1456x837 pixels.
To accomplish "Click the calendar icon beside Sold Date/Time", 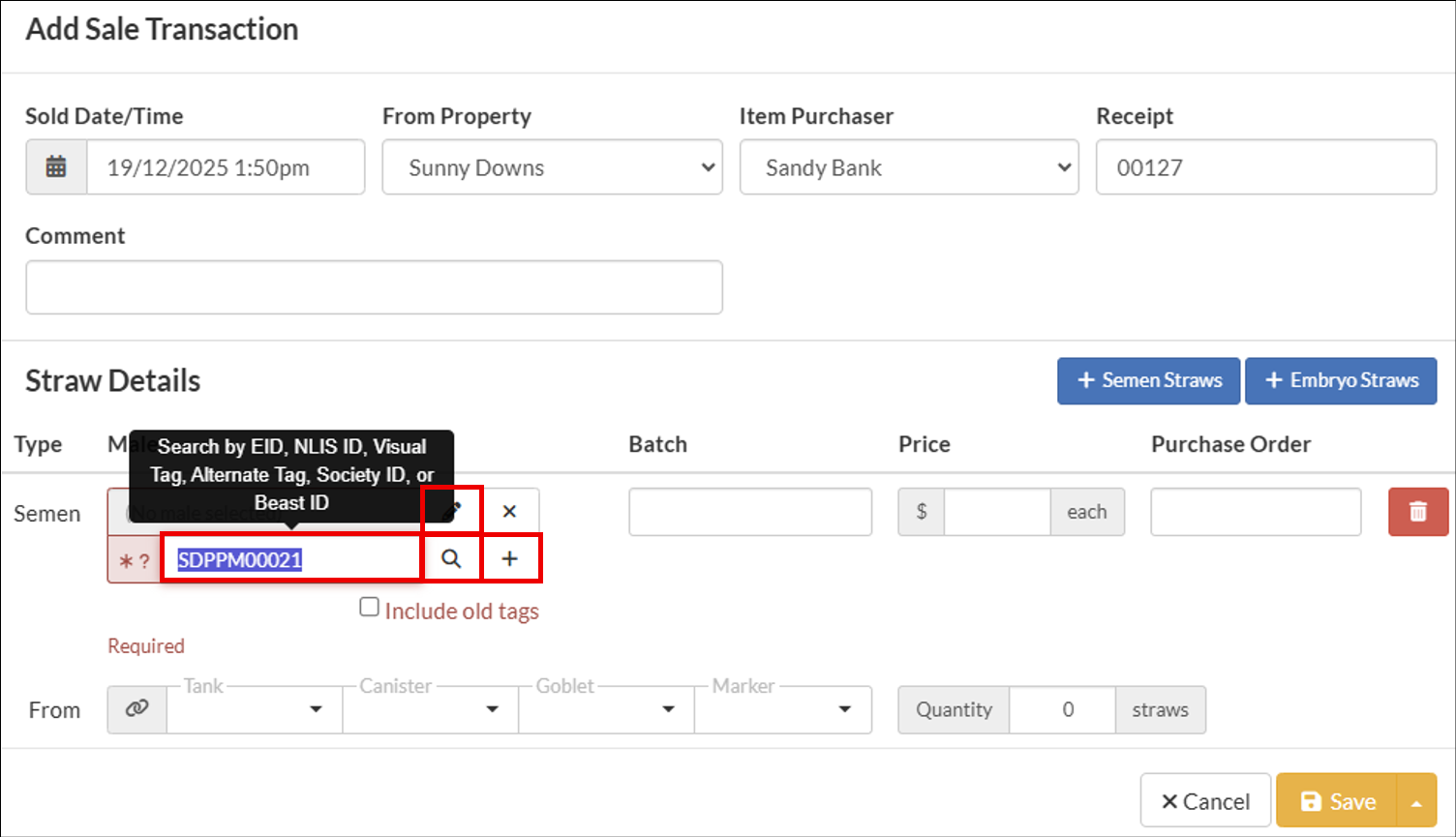I will [56, 167].
